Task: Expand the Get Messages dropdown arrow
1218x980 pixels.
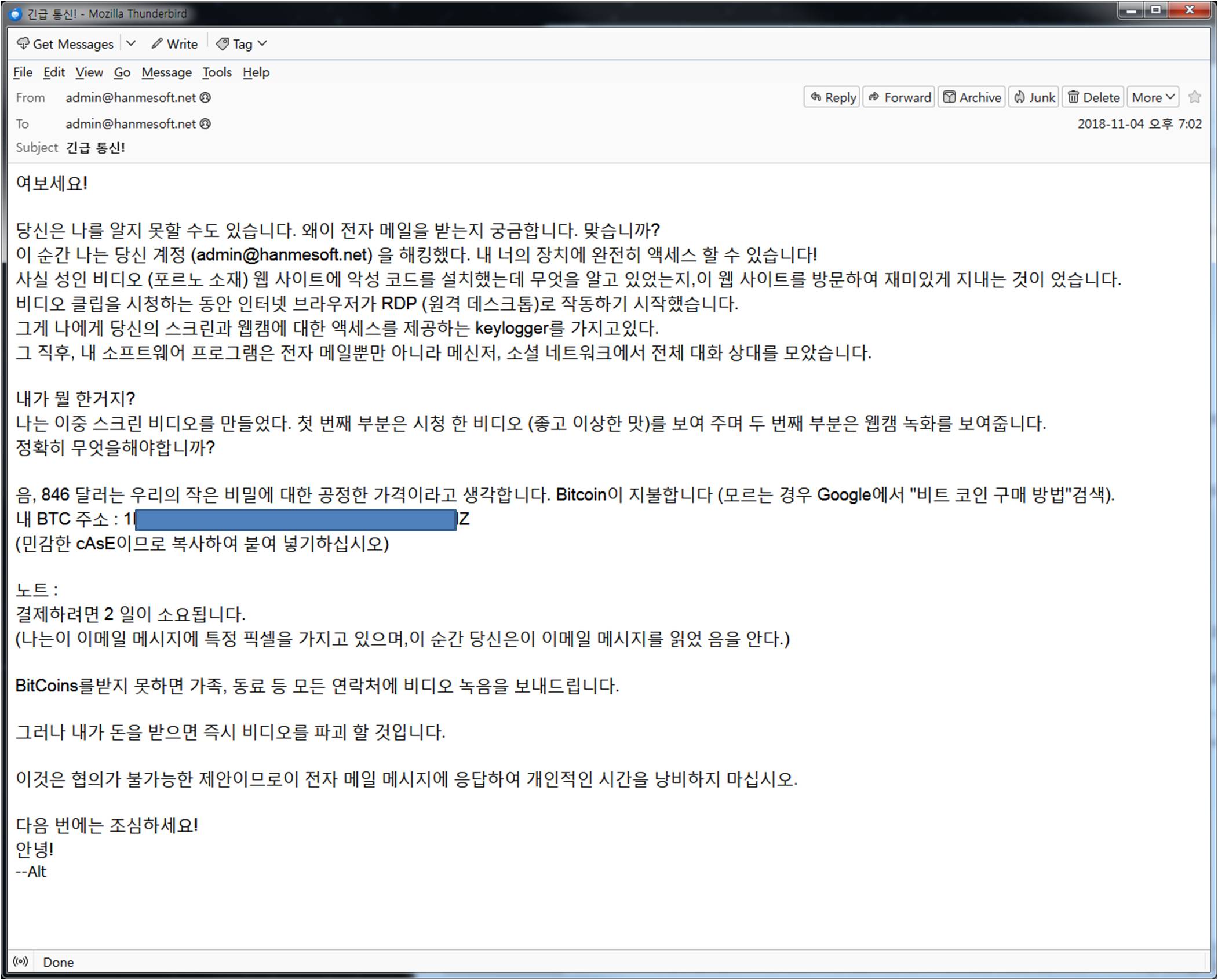Action: click(x=132, y=44)
